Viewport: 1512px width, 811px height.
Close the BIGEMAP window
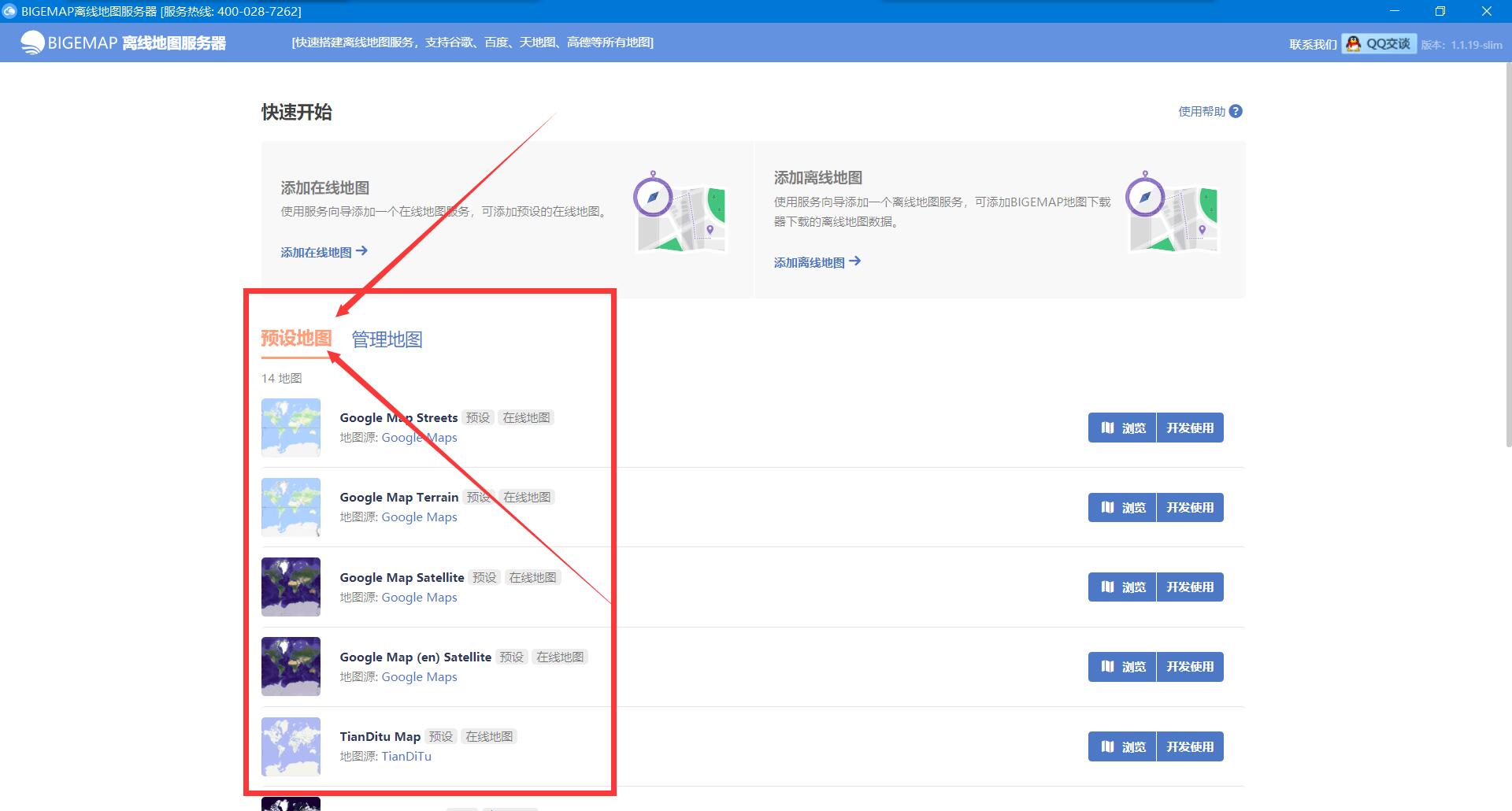pyautogui.click(x=1487, y=11)
